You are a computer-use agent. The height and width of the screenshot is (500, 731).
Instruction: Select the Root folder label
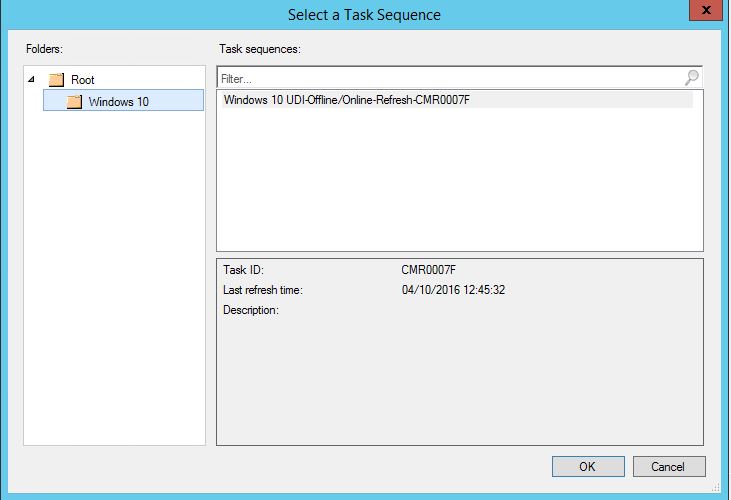tap(83, 80)
